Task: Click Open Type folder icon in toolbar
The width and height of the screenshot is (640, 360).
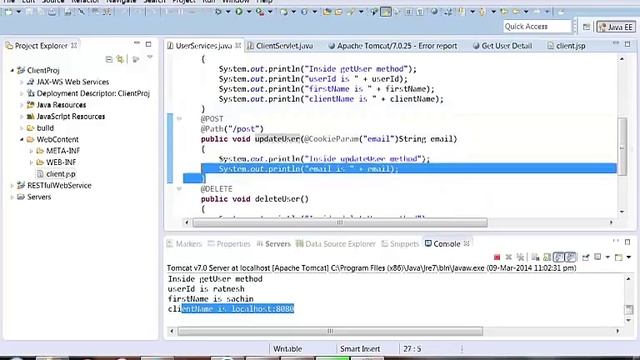Action: [x=327, y=12]
